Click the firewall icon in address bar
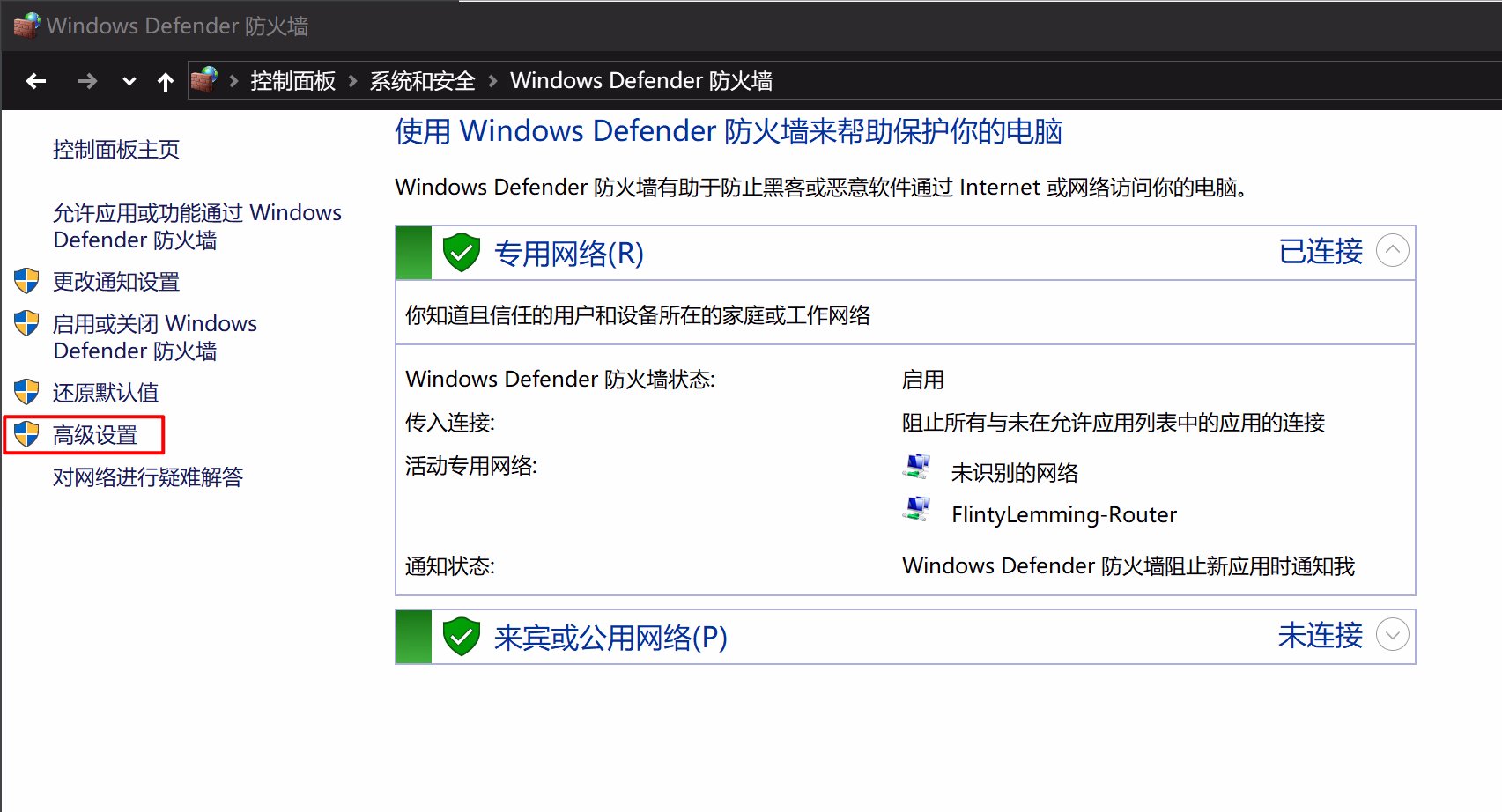Screen dimensions: 1502x812 click(x=204, y=80)
